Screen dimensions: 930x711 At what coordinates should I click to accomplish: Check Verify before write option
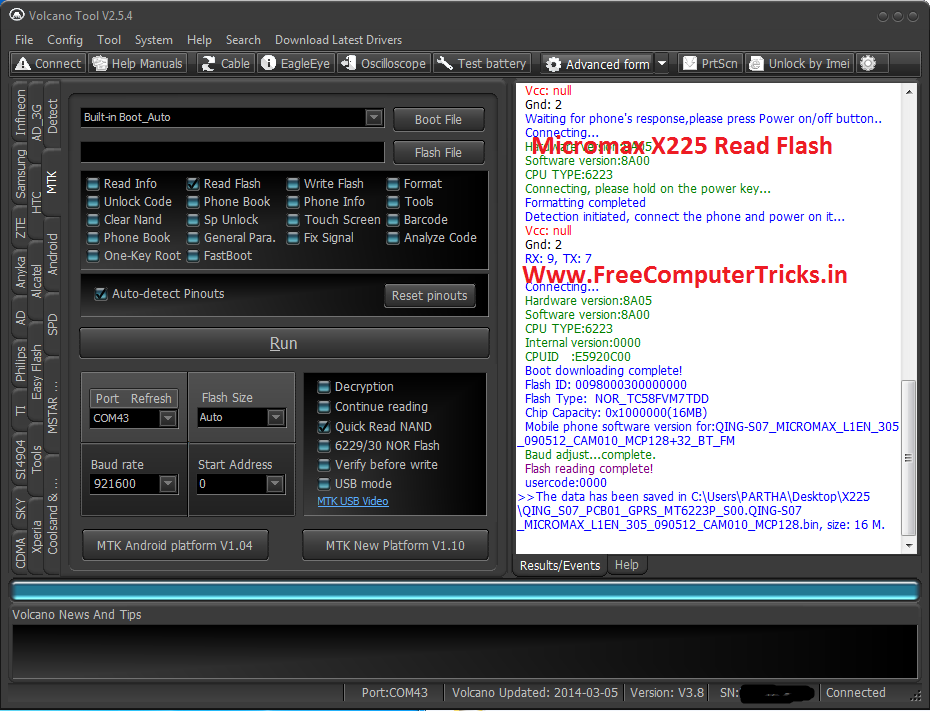coord(324,464)
